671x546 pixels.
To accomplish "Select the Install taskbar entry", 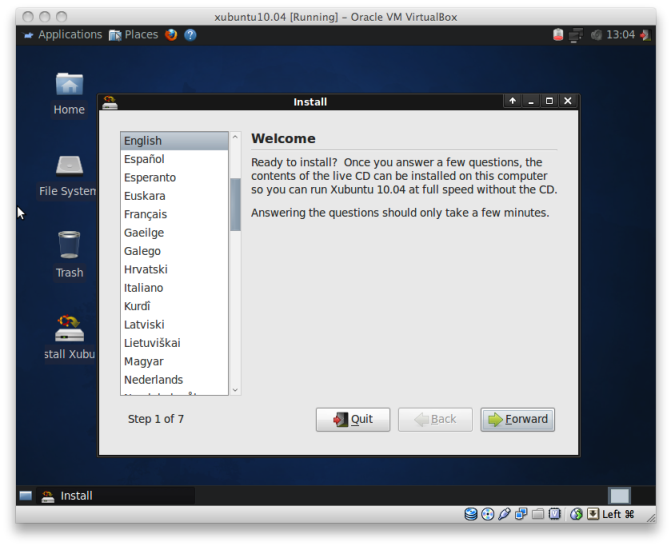I will pyautogui.click(x=116, y=496).
